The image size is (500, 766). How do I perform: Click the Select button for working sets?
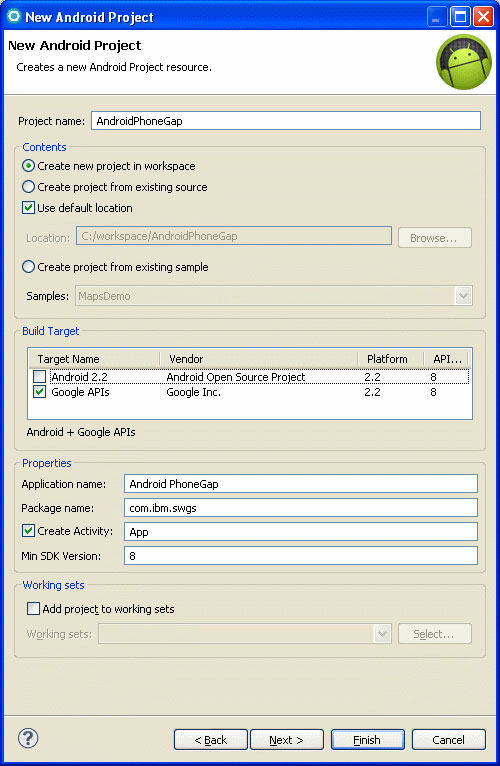click(x=435, y=634)
